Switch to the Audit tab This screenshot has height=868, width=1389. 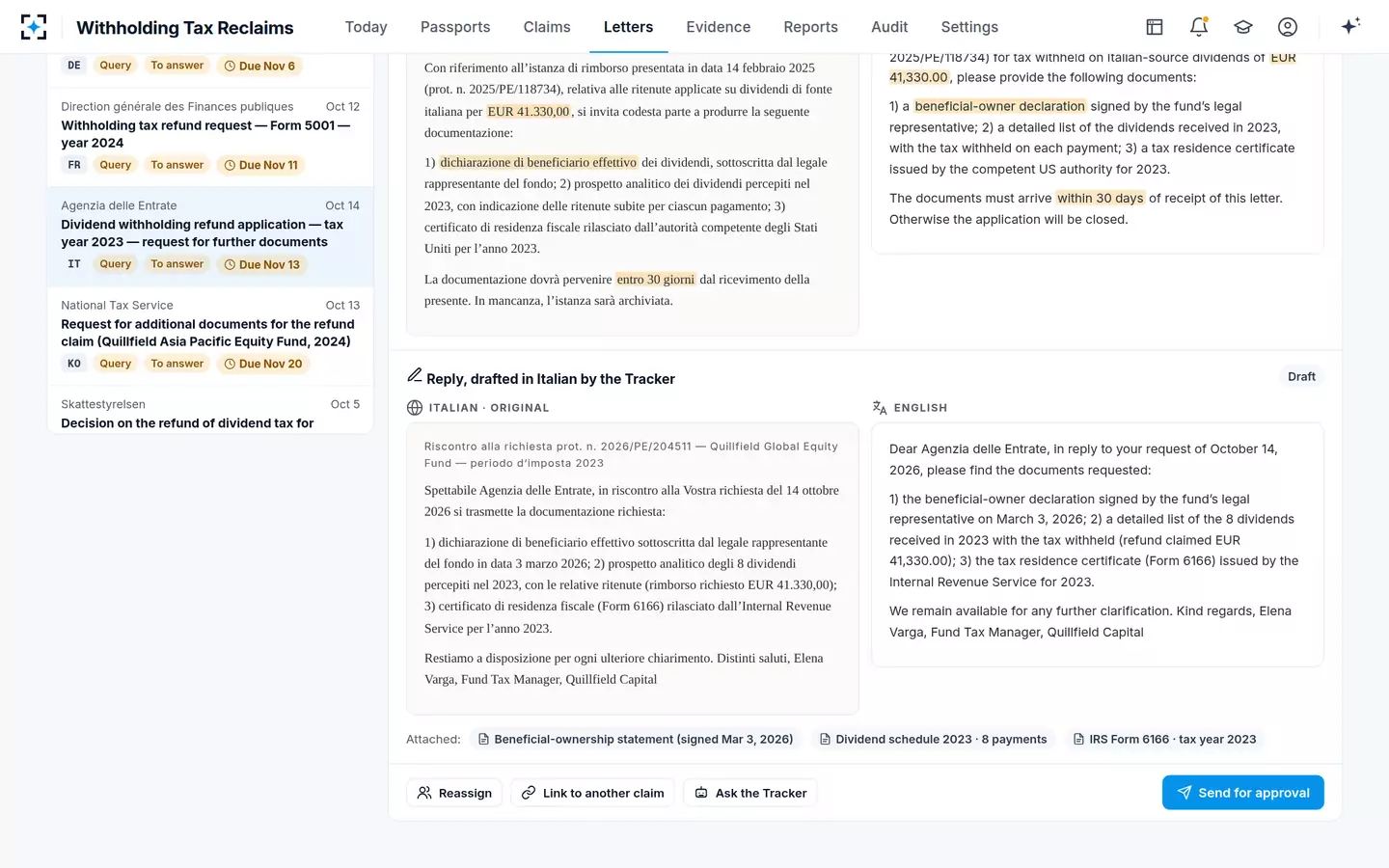pos(889,27)
